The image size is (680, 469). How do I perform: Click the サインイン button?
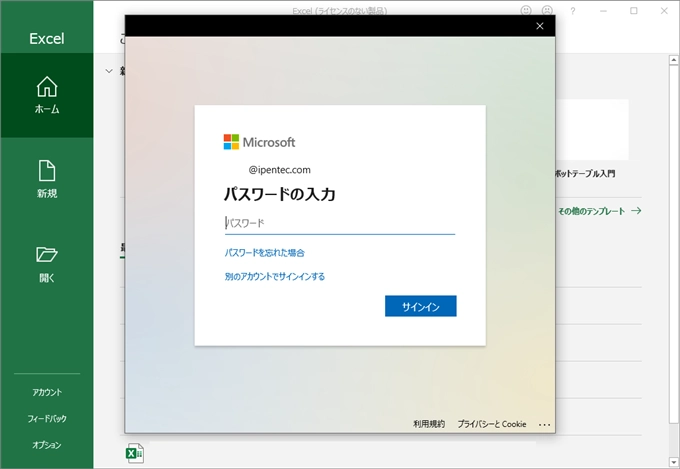pos(421,306)
